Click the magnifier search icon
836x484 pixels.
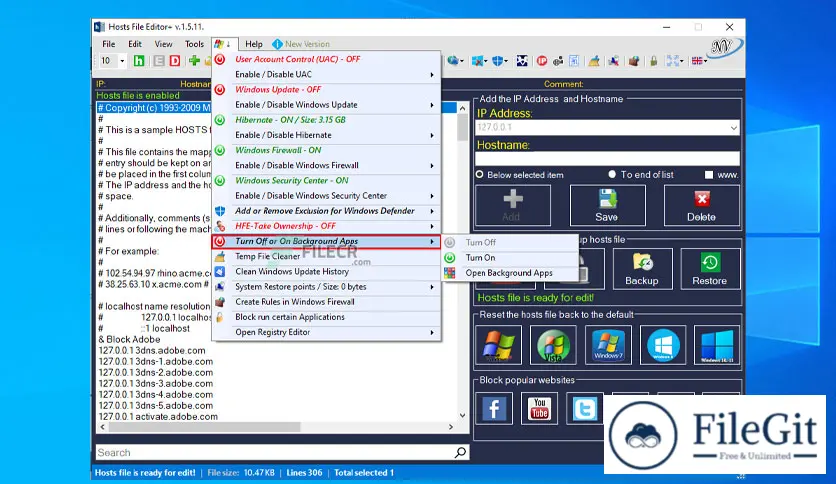pos(460,453)
